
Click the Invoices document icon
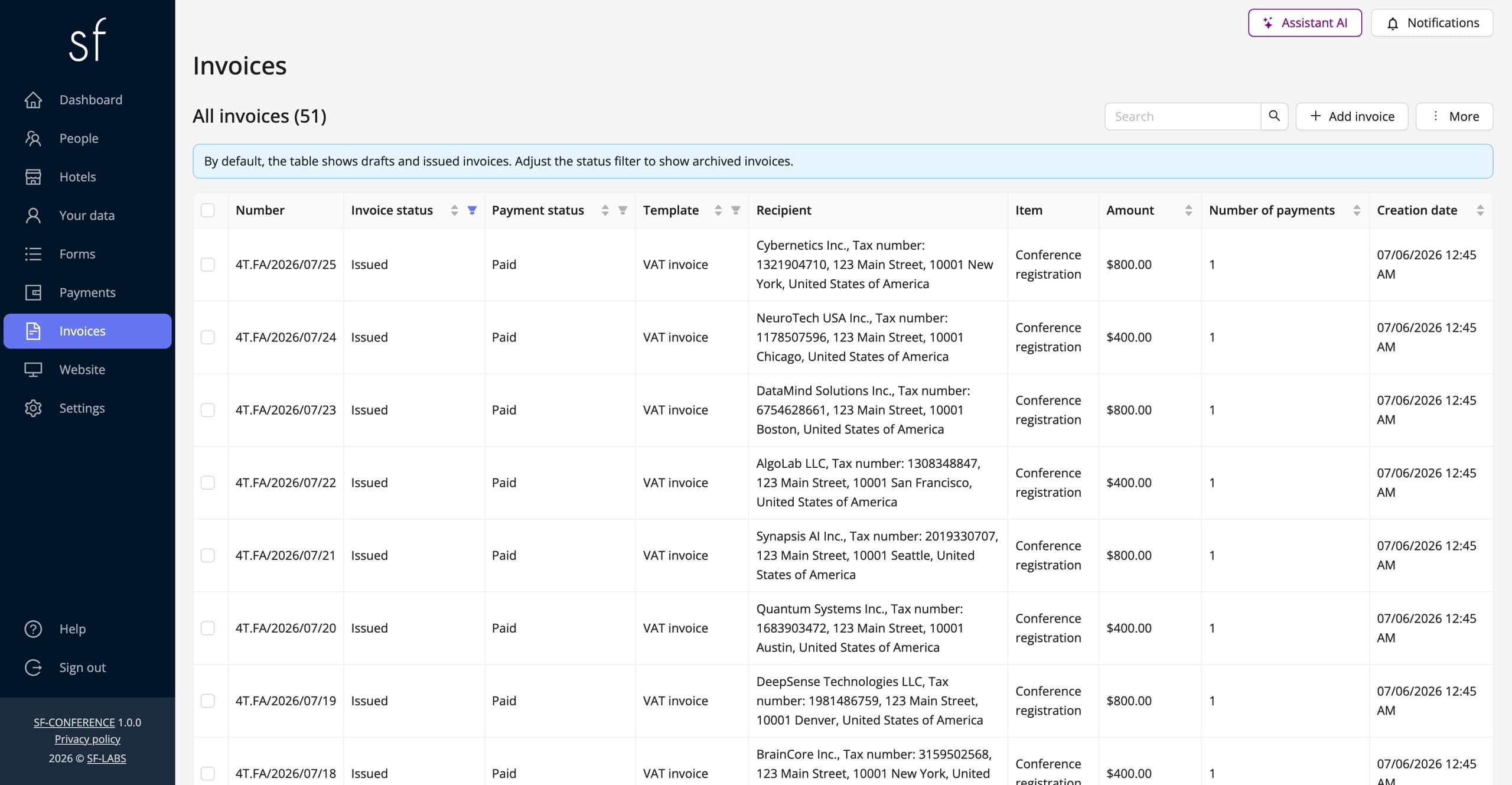33,331
